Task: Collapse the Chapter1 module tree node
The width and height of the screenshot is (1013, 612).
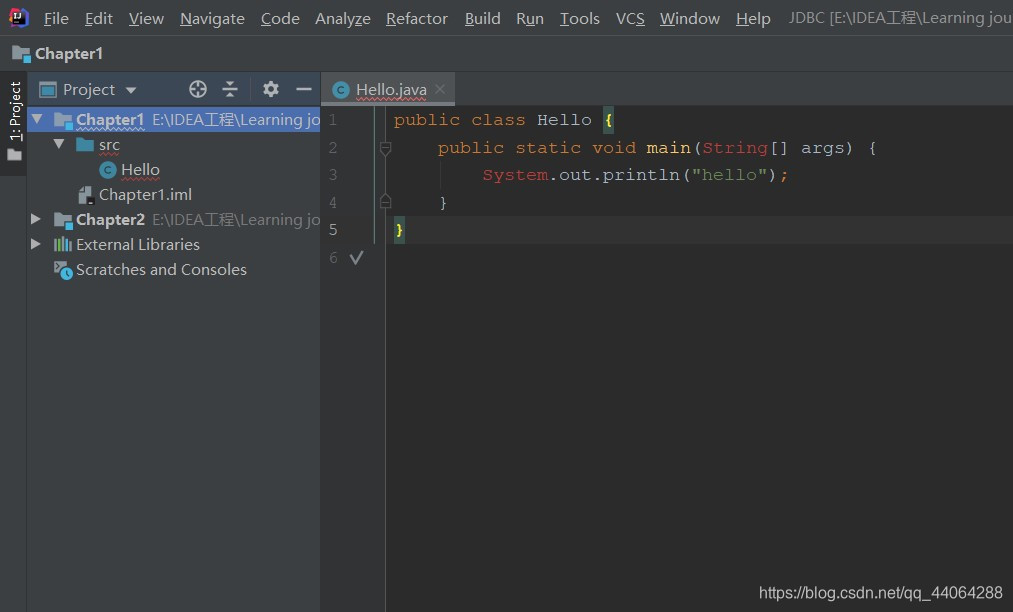Action: (x=37, y=120)
